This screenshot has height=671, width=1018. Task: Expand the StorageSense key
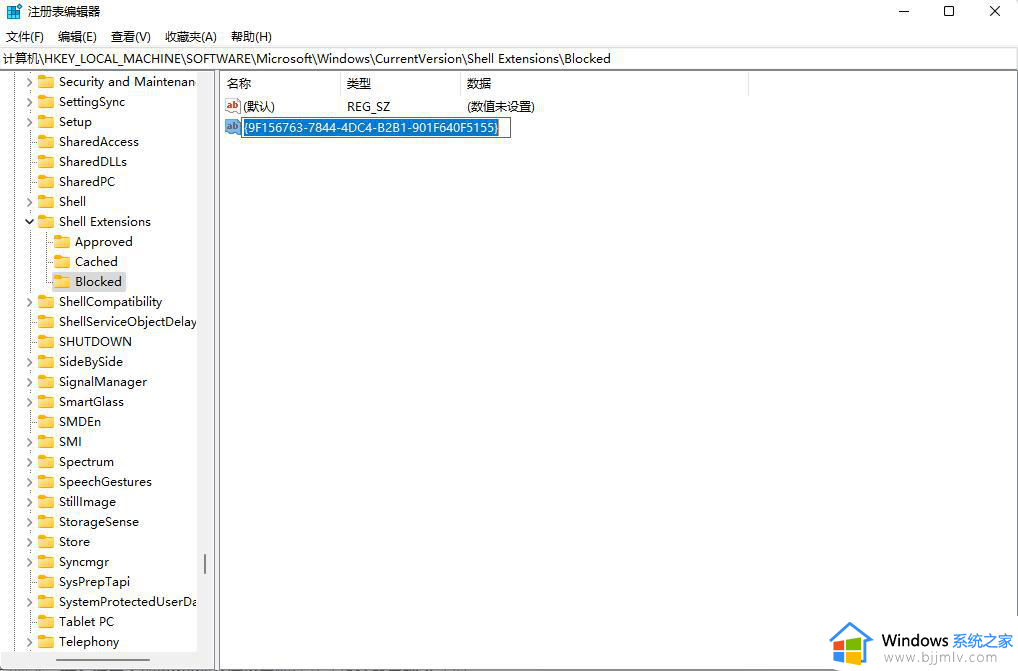29,523
